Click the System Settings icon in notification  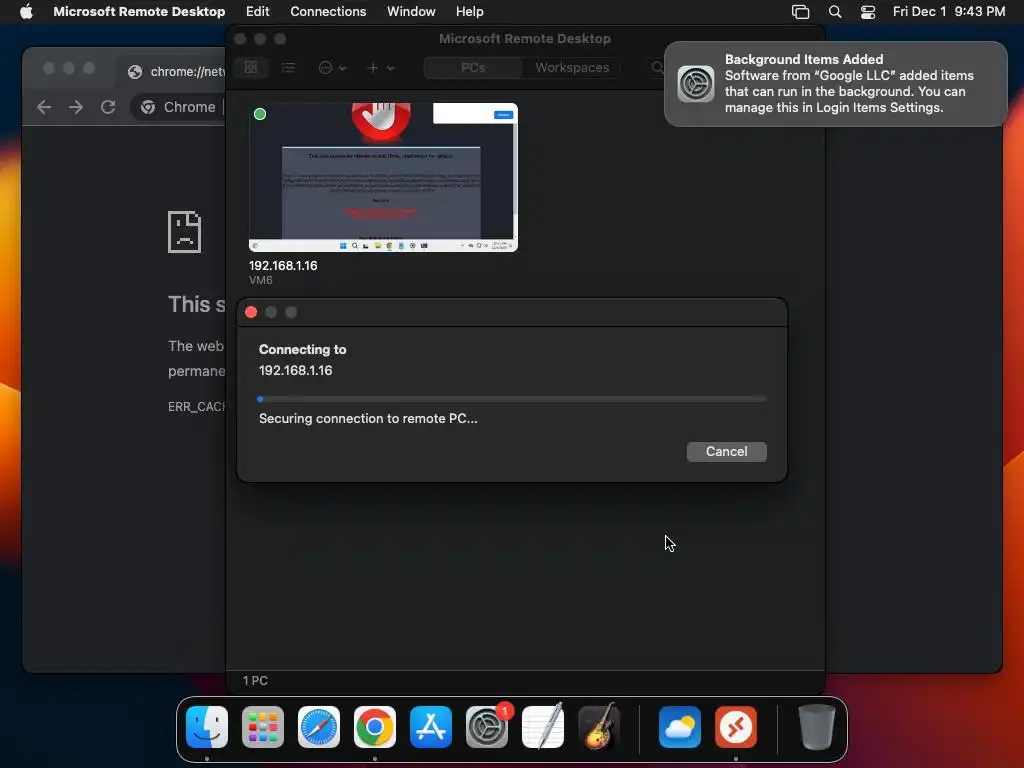pos(696,84)
